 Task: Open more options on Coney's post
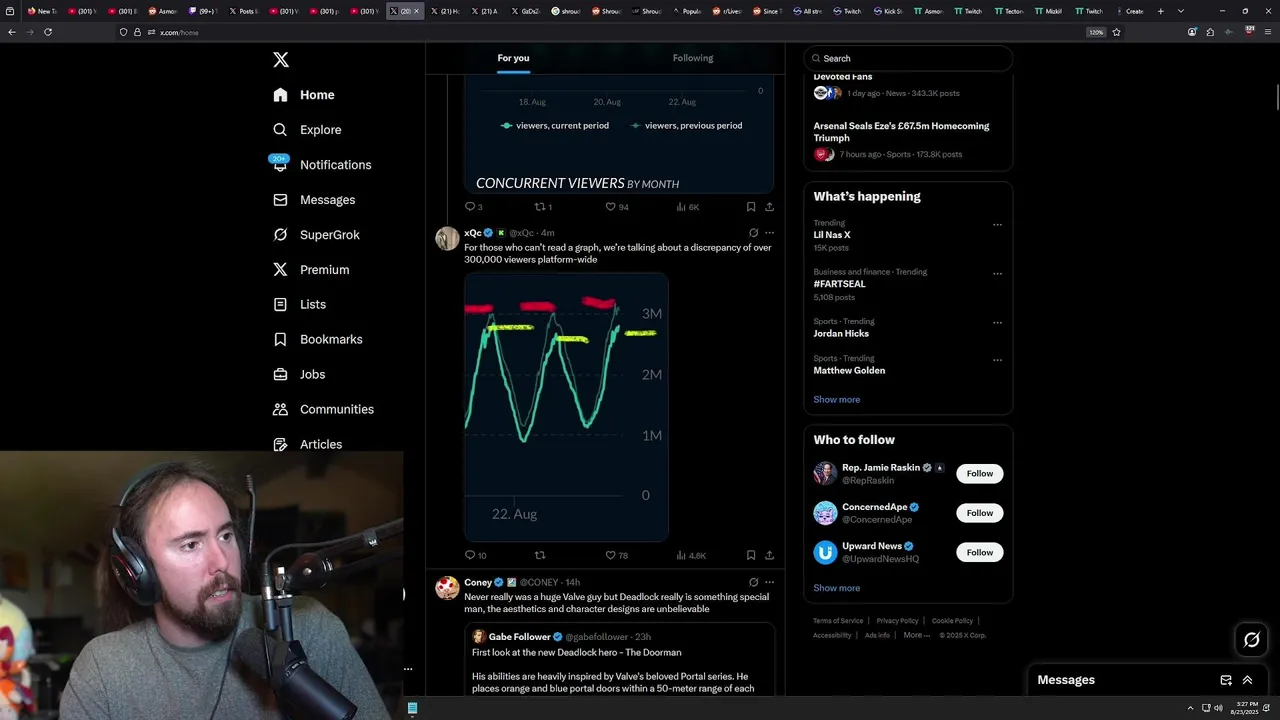pos(769,582)
